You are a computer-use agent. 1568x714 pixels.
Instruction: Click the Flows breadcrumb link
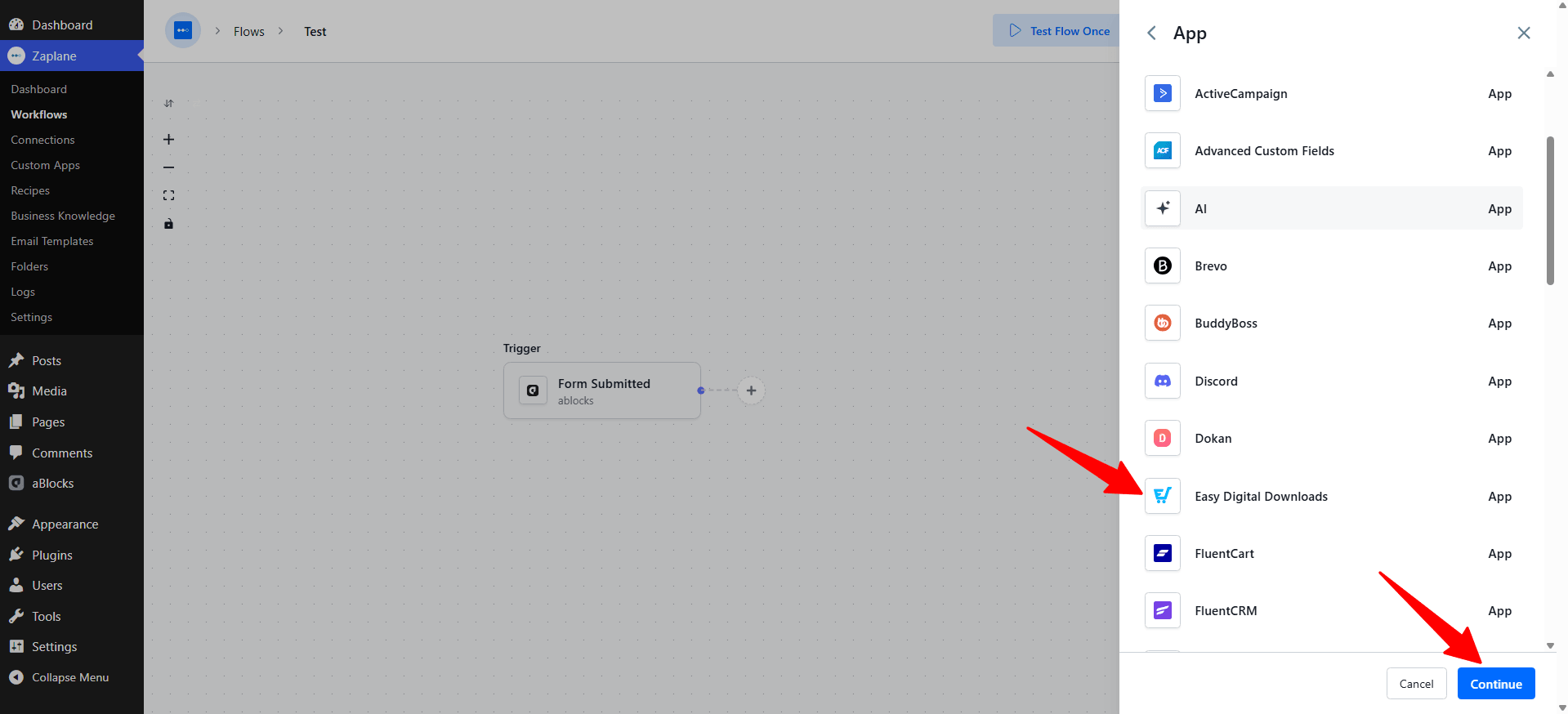pyautogui.click(x=249, y=32)
